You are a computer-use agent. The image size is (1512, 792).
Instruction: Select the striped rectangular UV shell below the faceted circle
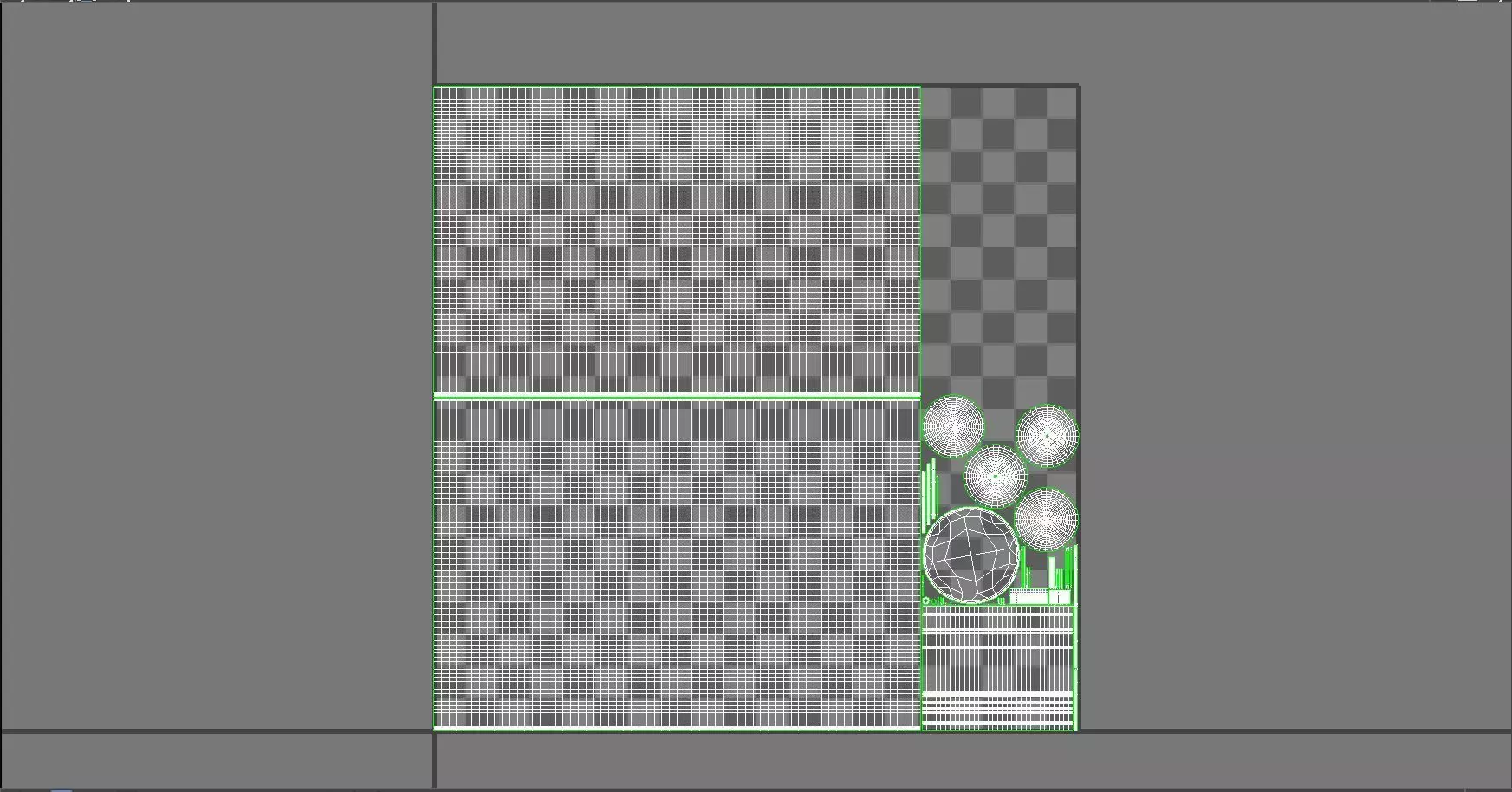pyautogui.click(x=998, y=668)
